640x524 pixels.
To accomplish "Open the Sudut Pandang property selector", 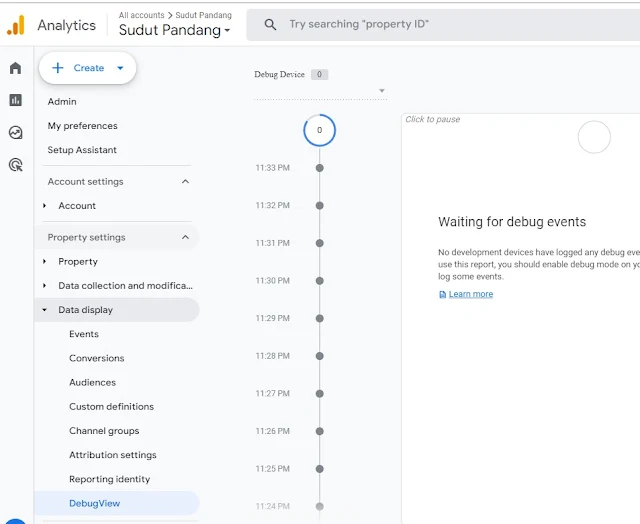I will [174, 30].
